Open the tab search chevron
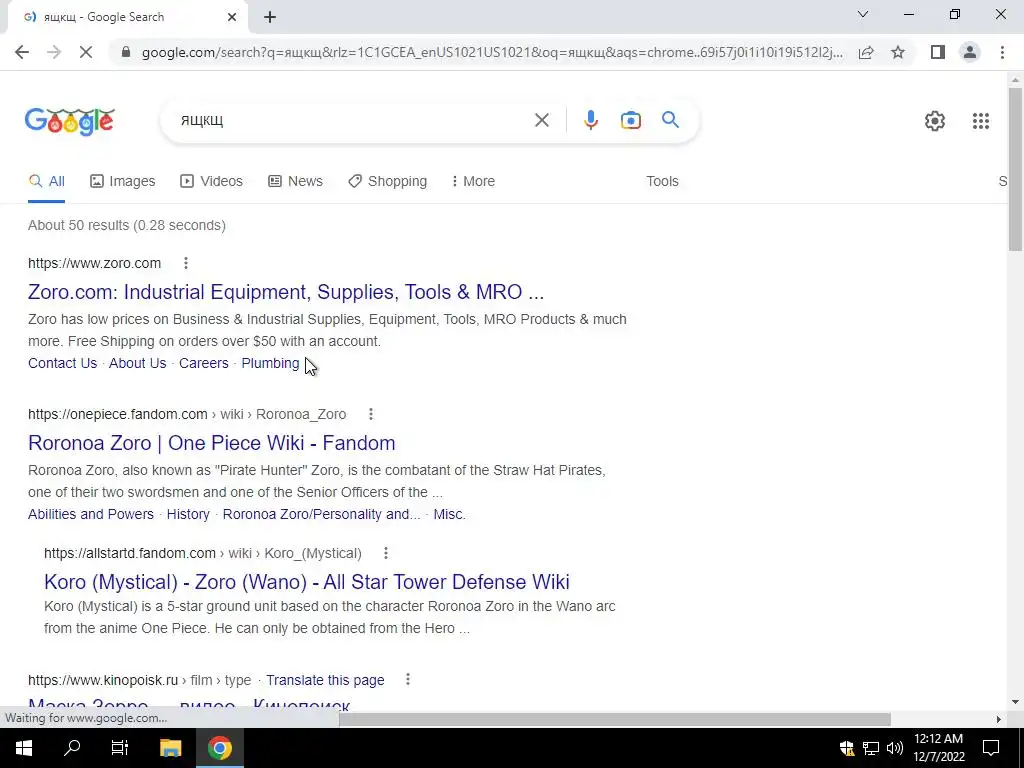The image size is (1024, 768). pyautogui.click(x=863, y=14)
